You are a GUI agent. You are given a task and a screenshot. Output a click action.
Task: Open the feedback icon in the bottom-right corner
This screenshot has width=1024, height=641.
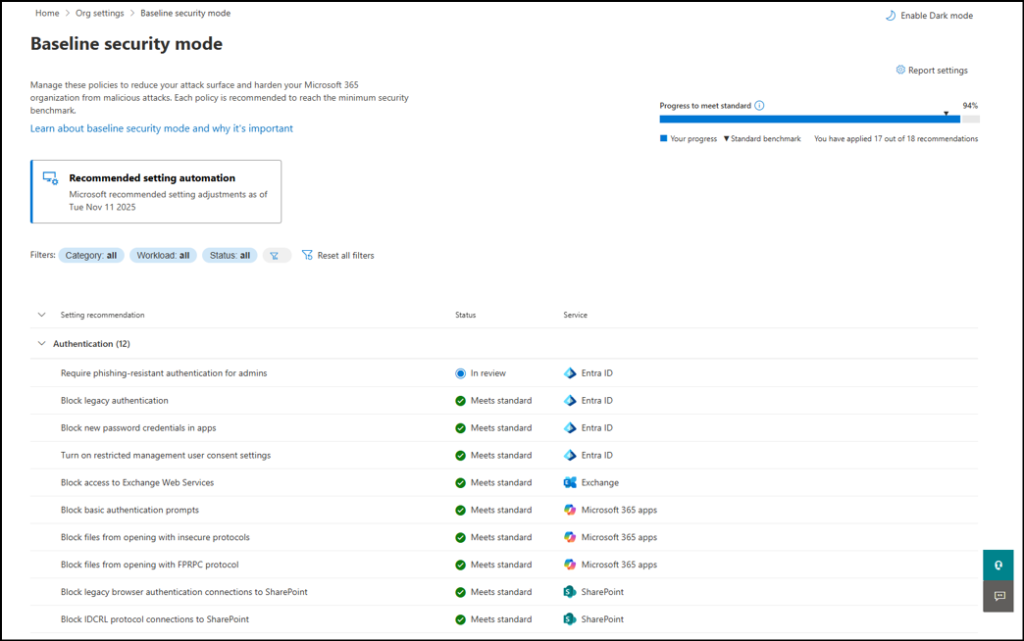coord(998,596)
